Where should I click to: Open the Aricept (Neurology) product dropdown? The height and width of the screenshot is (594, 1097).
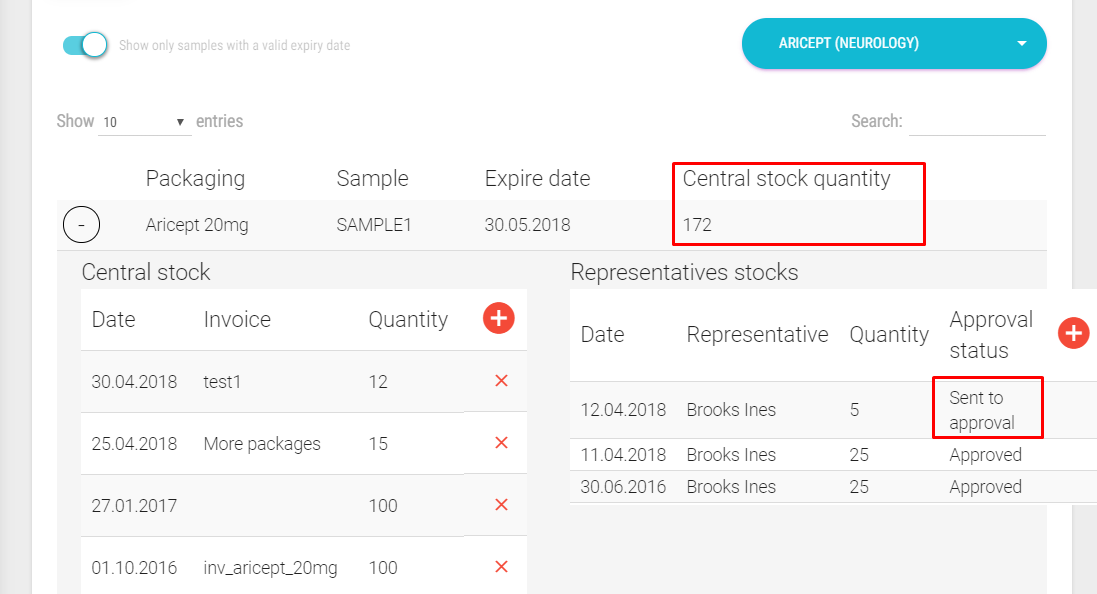point(893,44)
